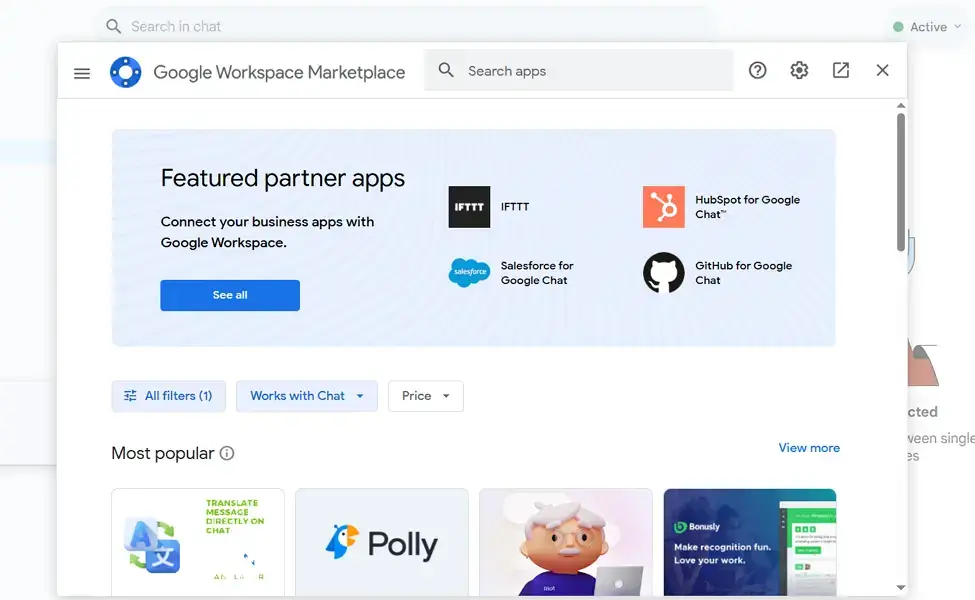Image resolution: width=975 pixels, height=600 pixels.
Task: Click the IFTTT app icon
Action: tap(469, 207)
